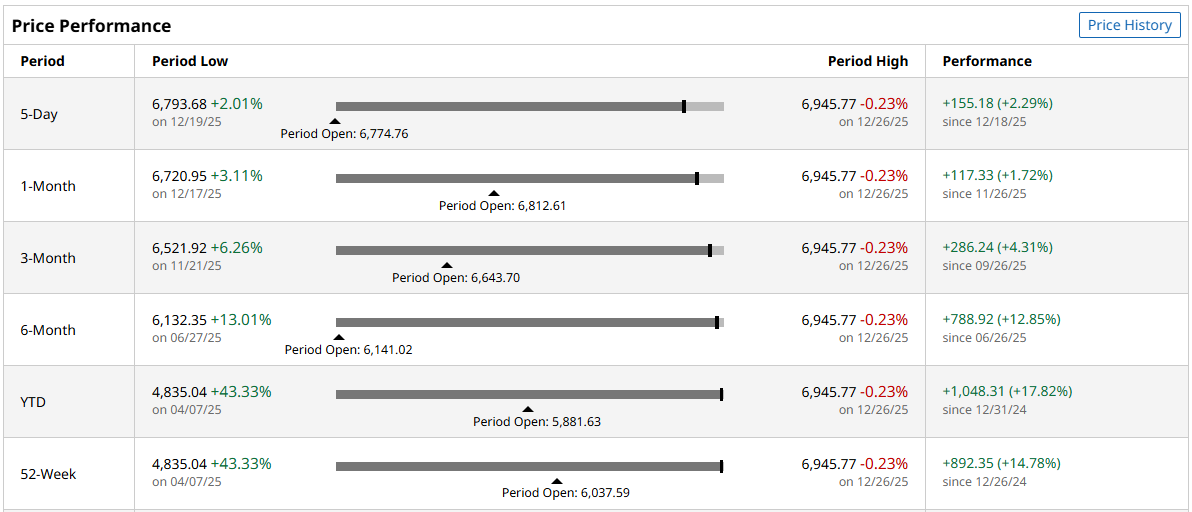
Task: Click the 3-Month Period Open triangle marker
Action: (447, 265)
